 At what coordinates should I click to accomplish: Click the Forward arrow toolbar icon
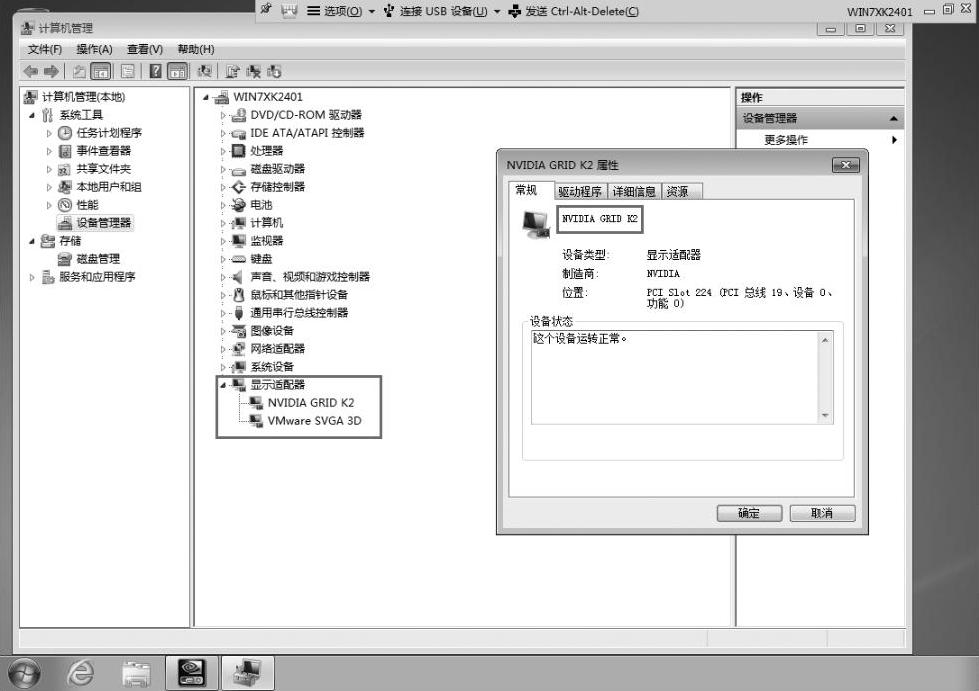click(x=51, y=72)
